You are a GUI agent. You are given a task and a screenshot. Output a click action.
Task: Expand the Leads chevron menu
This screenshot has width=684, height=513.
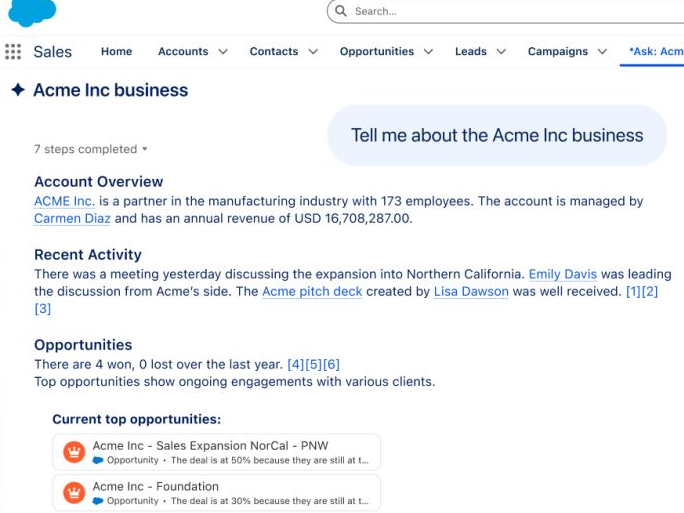[501, 51]
